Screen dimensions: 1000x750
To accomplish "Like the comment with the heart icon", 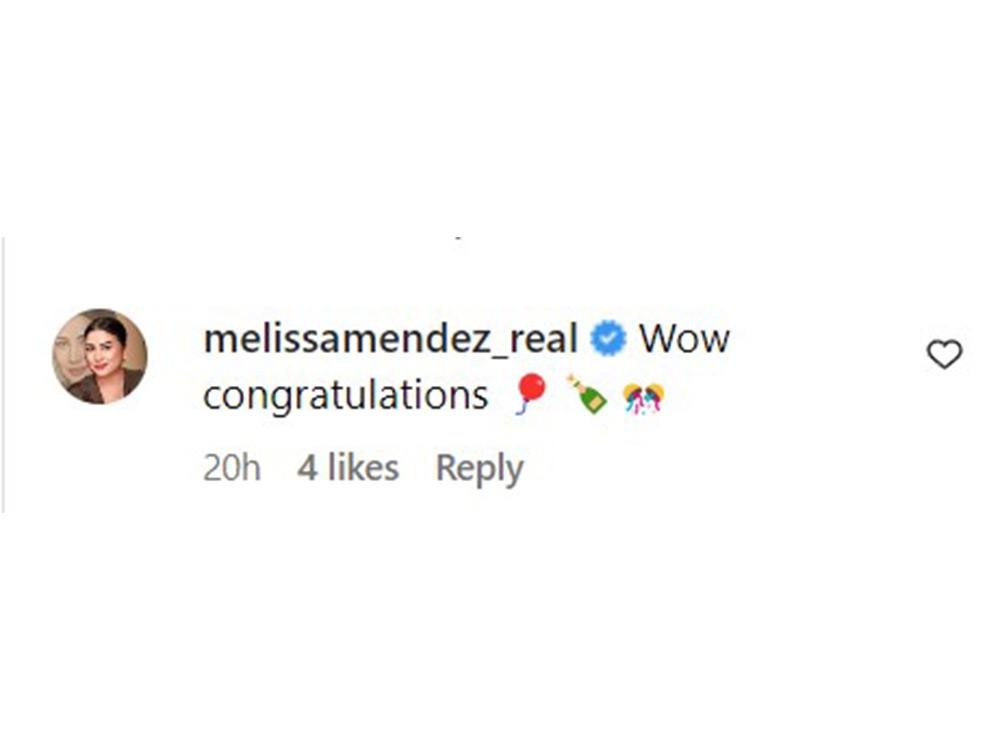I will tap(944, 354).
